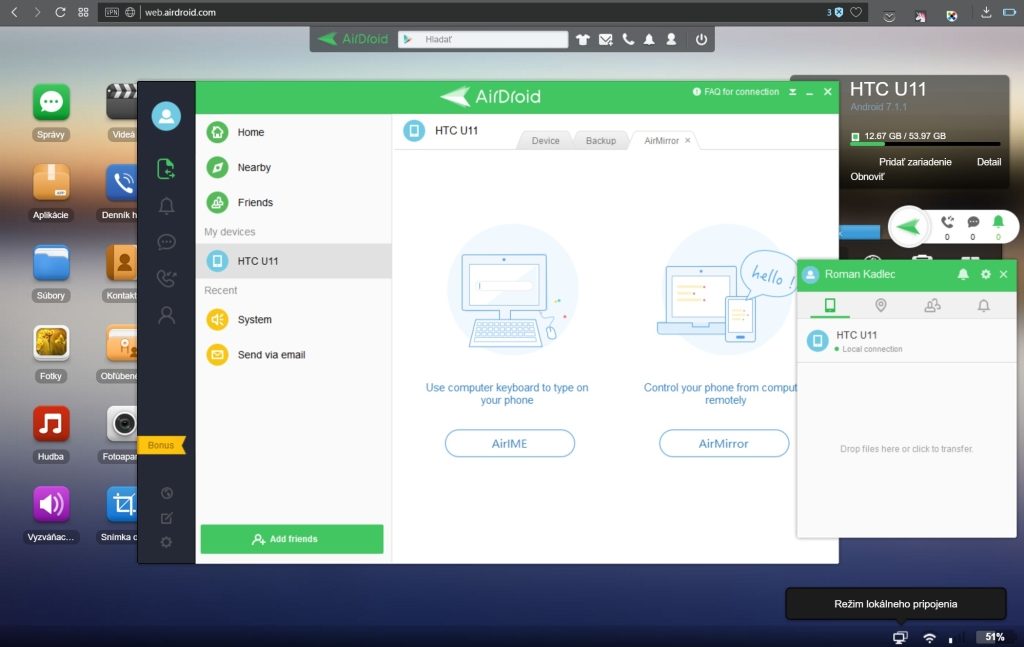This screenshot has height=647, width=1024.
Task: Switch to the Device tab
Action: click(545, 141)
